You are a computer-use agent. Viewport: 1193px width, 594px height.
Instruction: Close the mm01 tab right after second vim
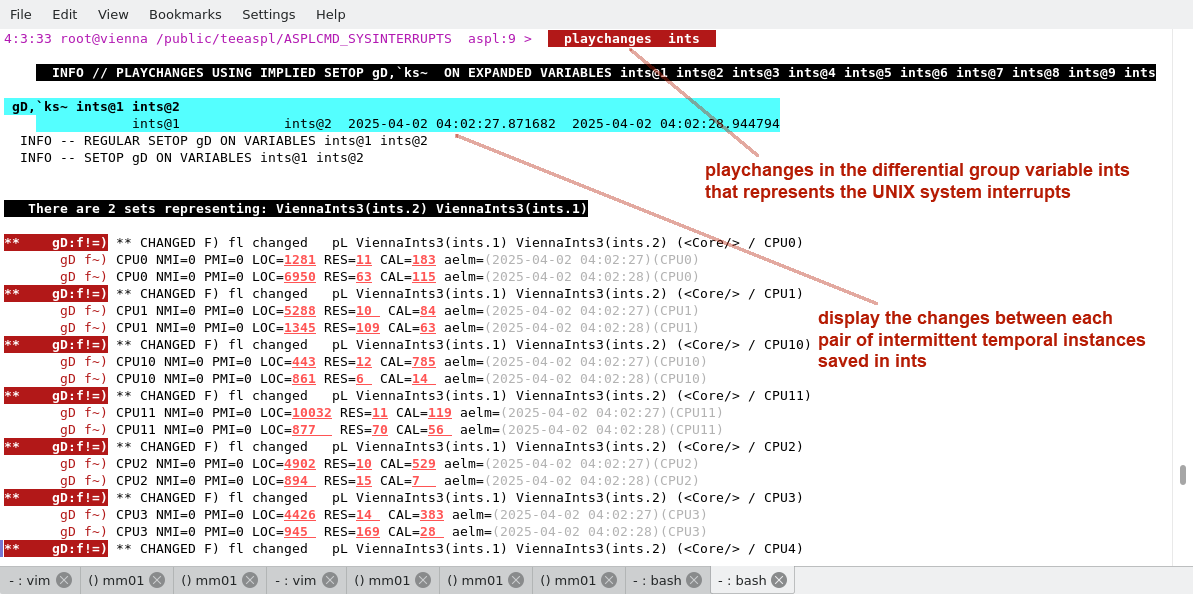[x=424, y=580]
